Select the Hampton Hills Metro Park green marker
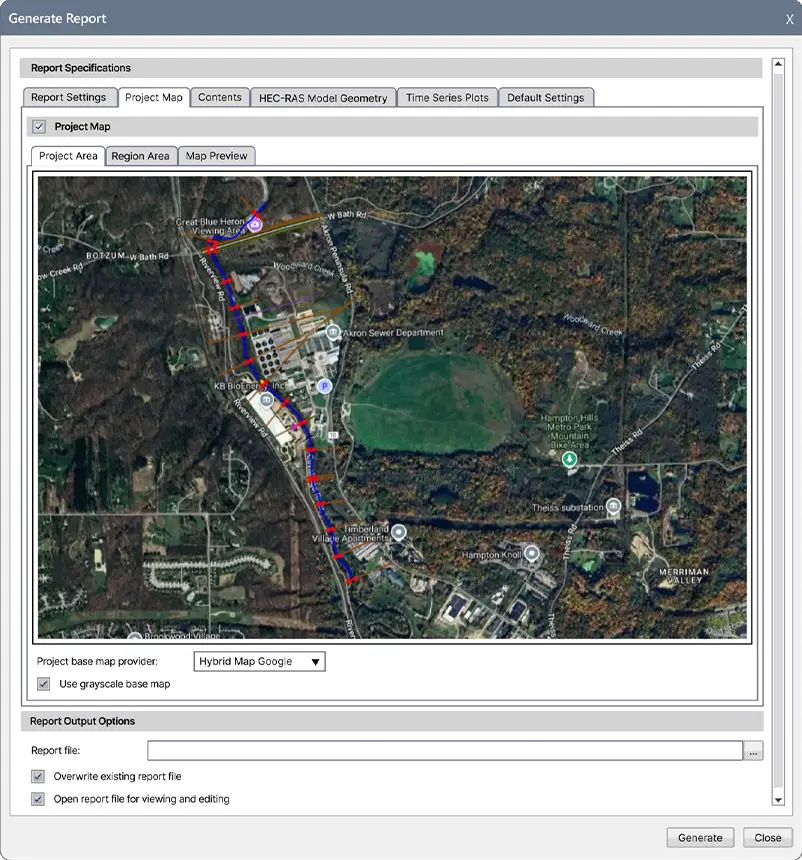Image resolution: width=802 pixels, height=860 pixels. (x=570, y=459)
